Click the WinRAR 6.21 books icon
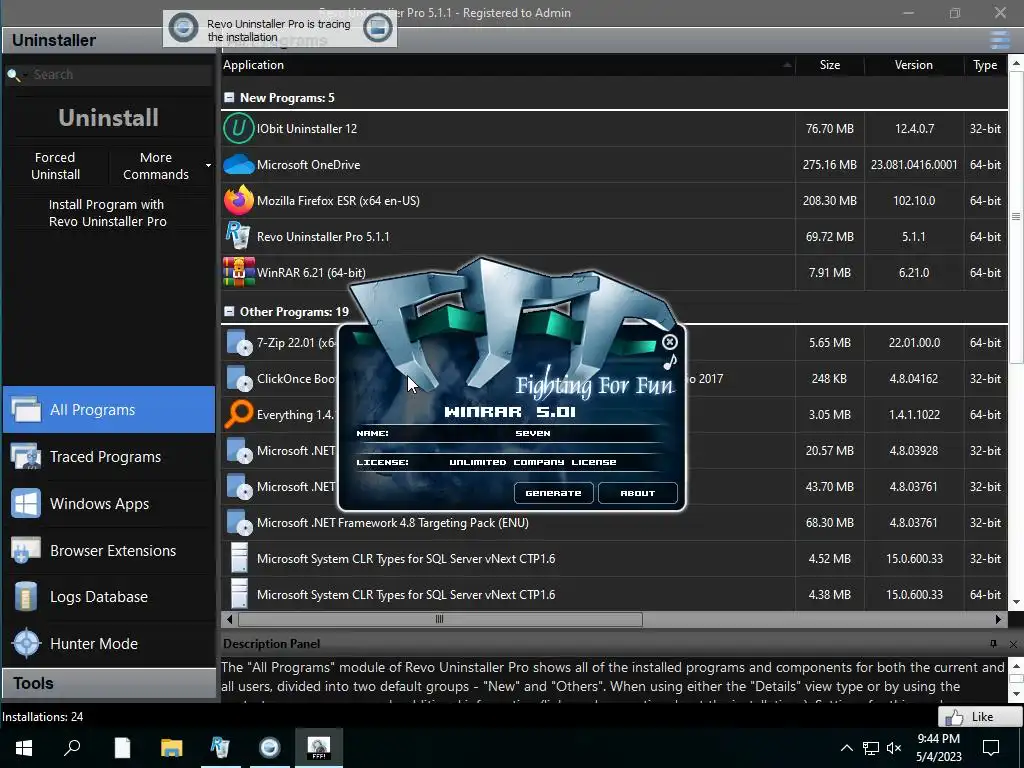This screenshot has height=768, width=1024. pyautogui.click(x=238, y=272)
